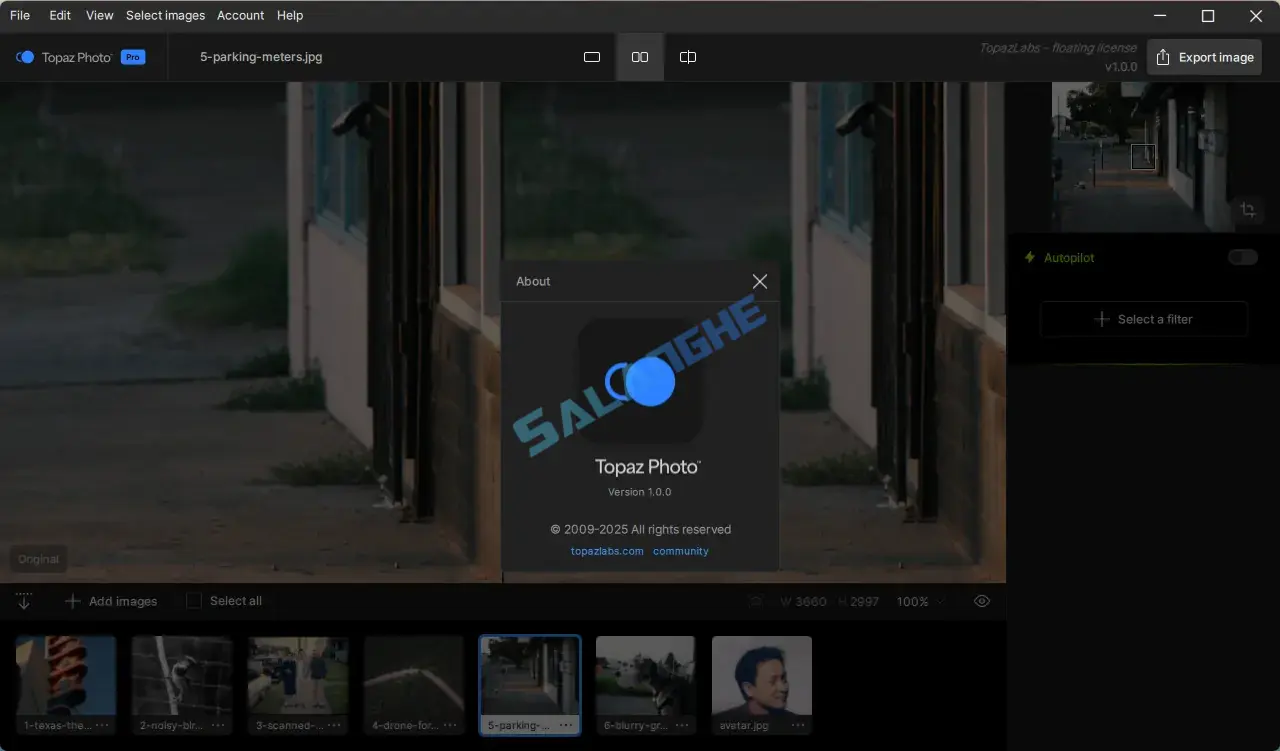
Task: Click the Topaz Photo logo icon
Action: pyautogui.click(x=24, y=57)
